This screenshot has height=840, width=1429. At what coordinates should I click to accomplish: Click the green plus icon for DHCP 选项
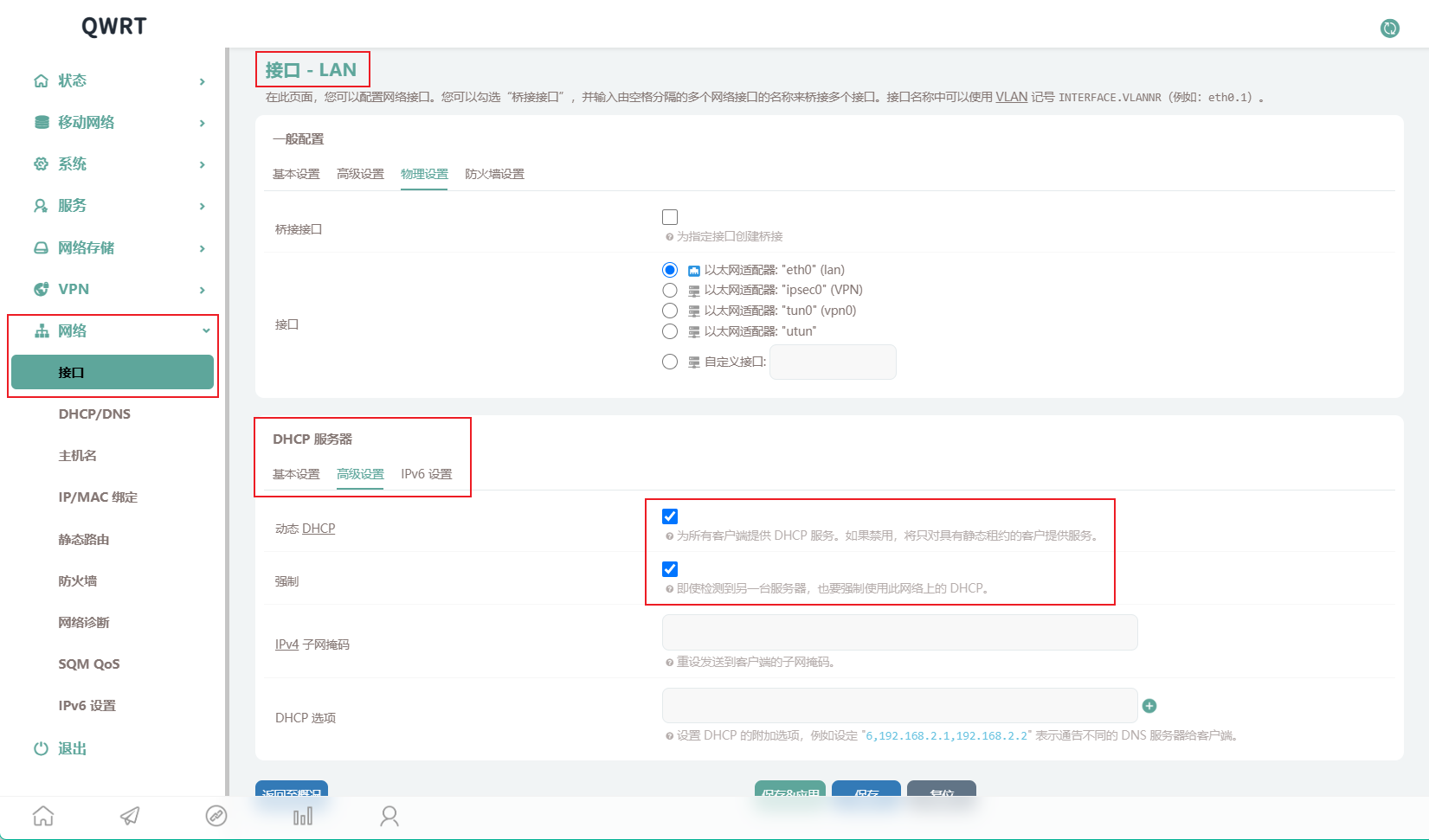1149,706
